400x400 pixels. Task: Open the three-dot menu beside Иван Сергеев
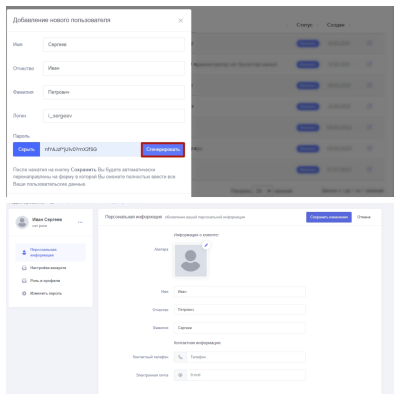[x=80, y=222]
